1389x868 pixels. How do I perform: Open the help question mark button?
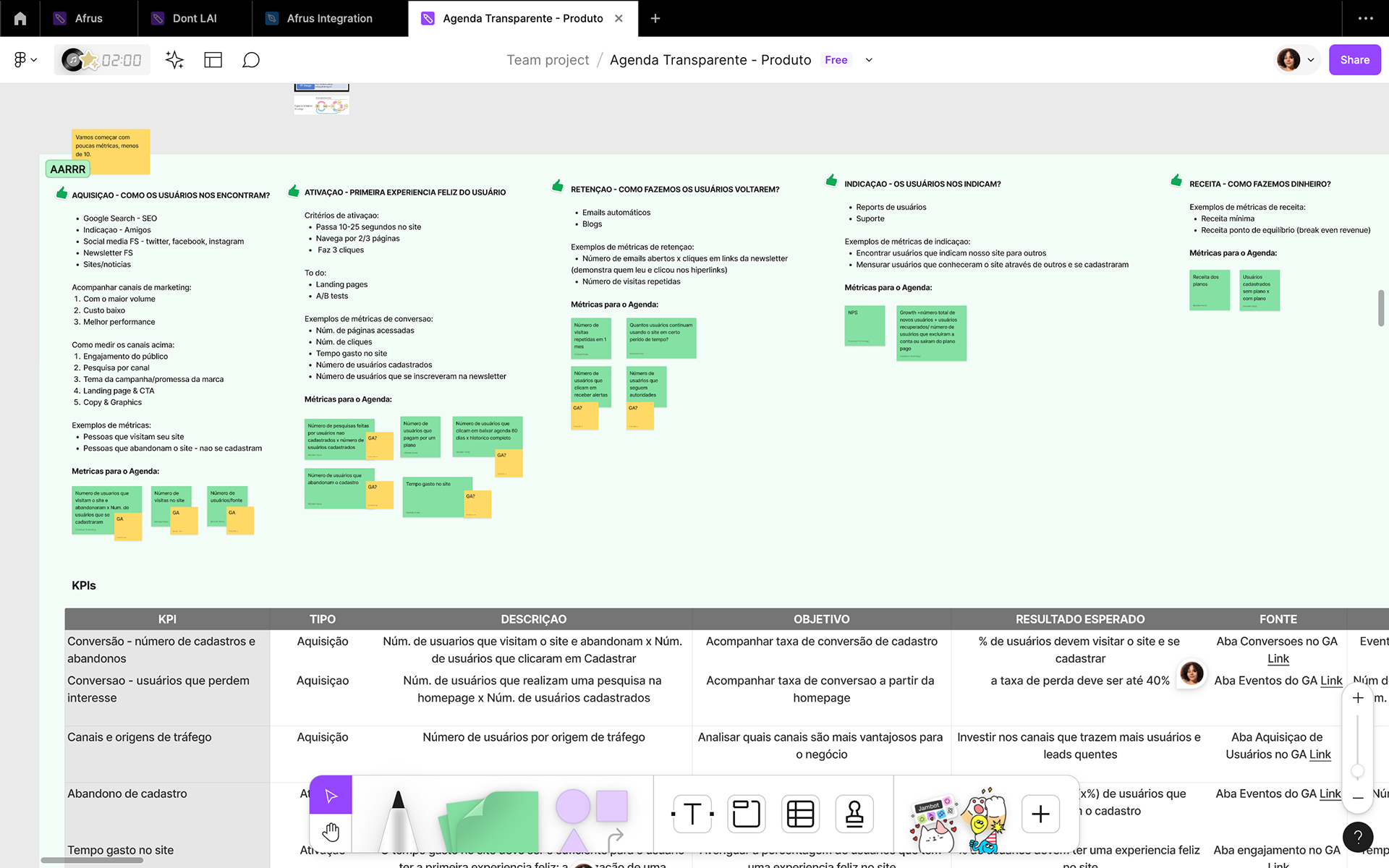1358,838
